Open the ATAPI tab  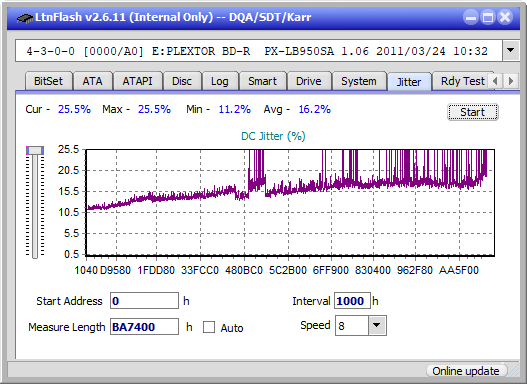(x=137, y=81)
